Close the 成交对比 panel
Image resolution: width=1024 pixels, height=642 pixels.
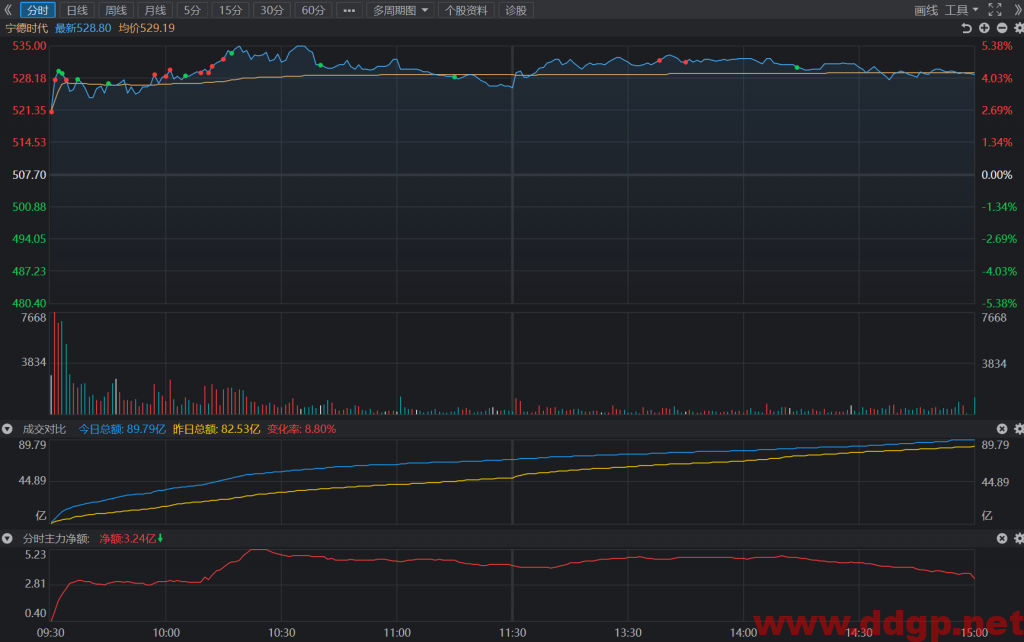1002,429
